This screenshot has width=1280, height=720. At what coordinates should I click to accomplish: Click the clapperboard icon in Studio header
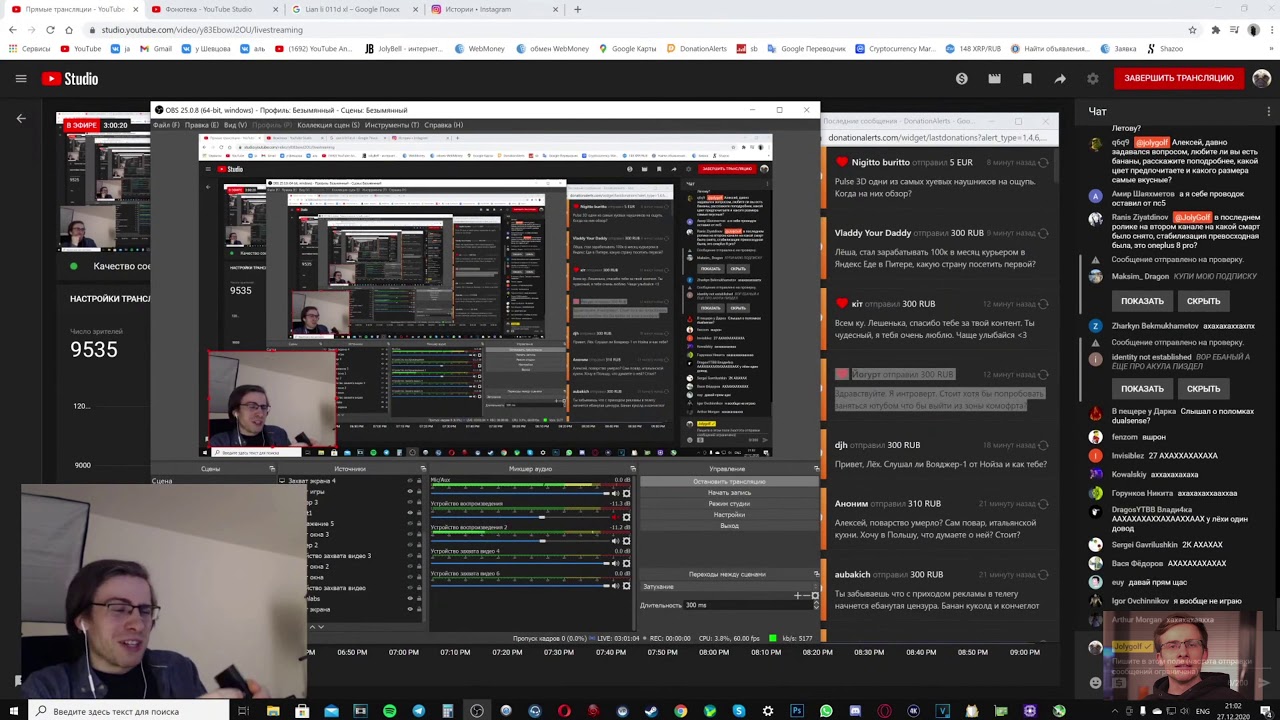coord(994,78)
